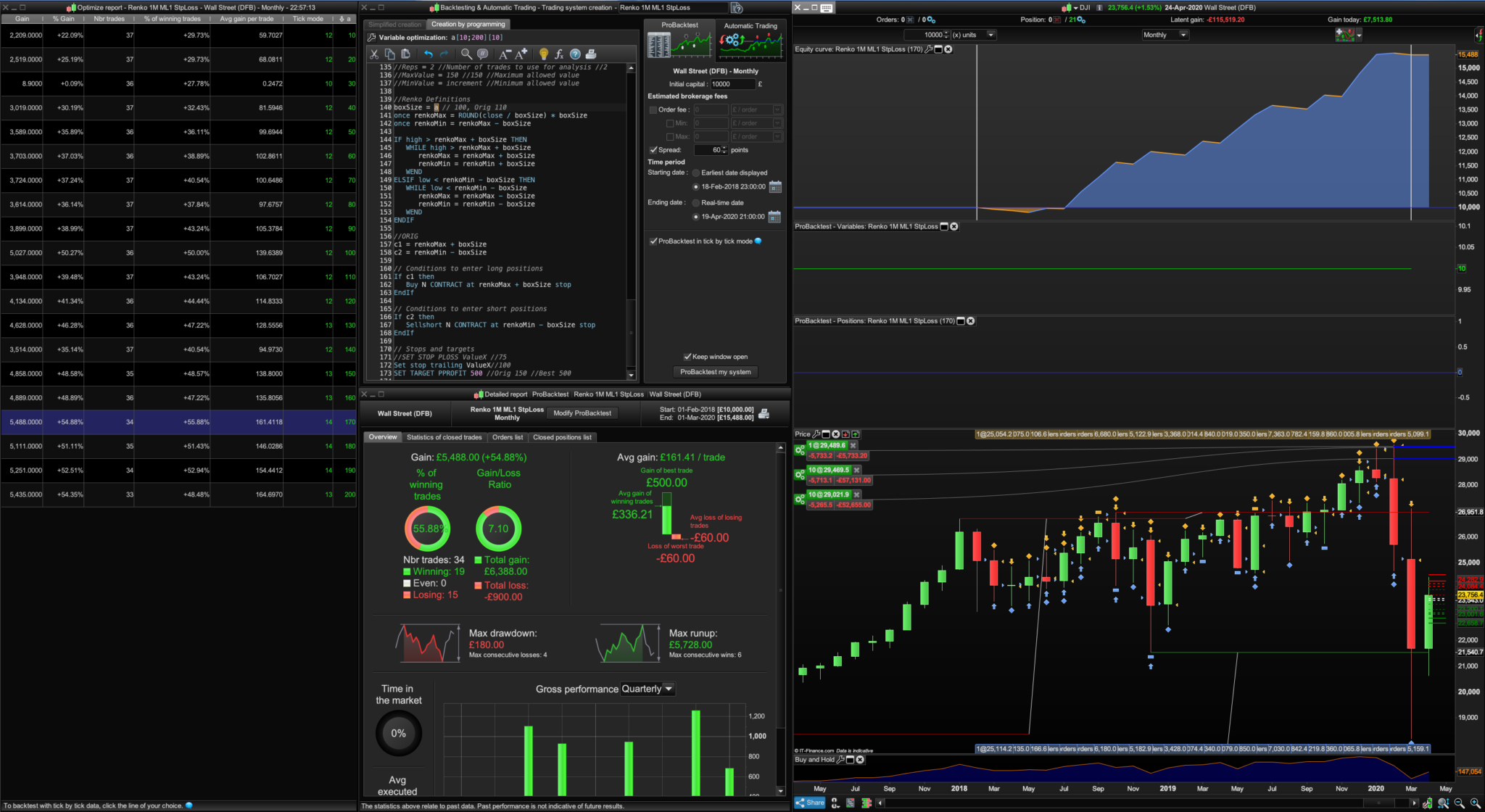Open the search magnifier in code editor
The width and height of the screenshot is (1485, 812).
[x=466, y=54]
